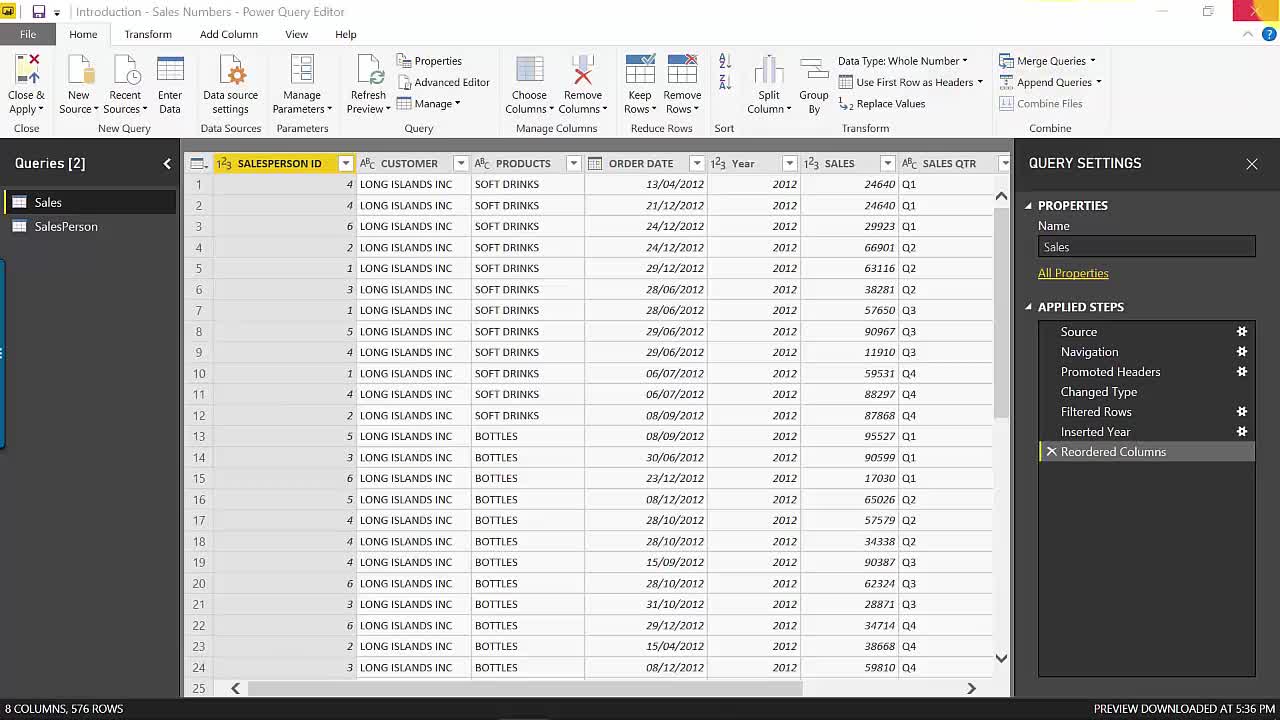Open the Merge Queries dropdown arrow

pyautogui.click(x=1093, y=61)
